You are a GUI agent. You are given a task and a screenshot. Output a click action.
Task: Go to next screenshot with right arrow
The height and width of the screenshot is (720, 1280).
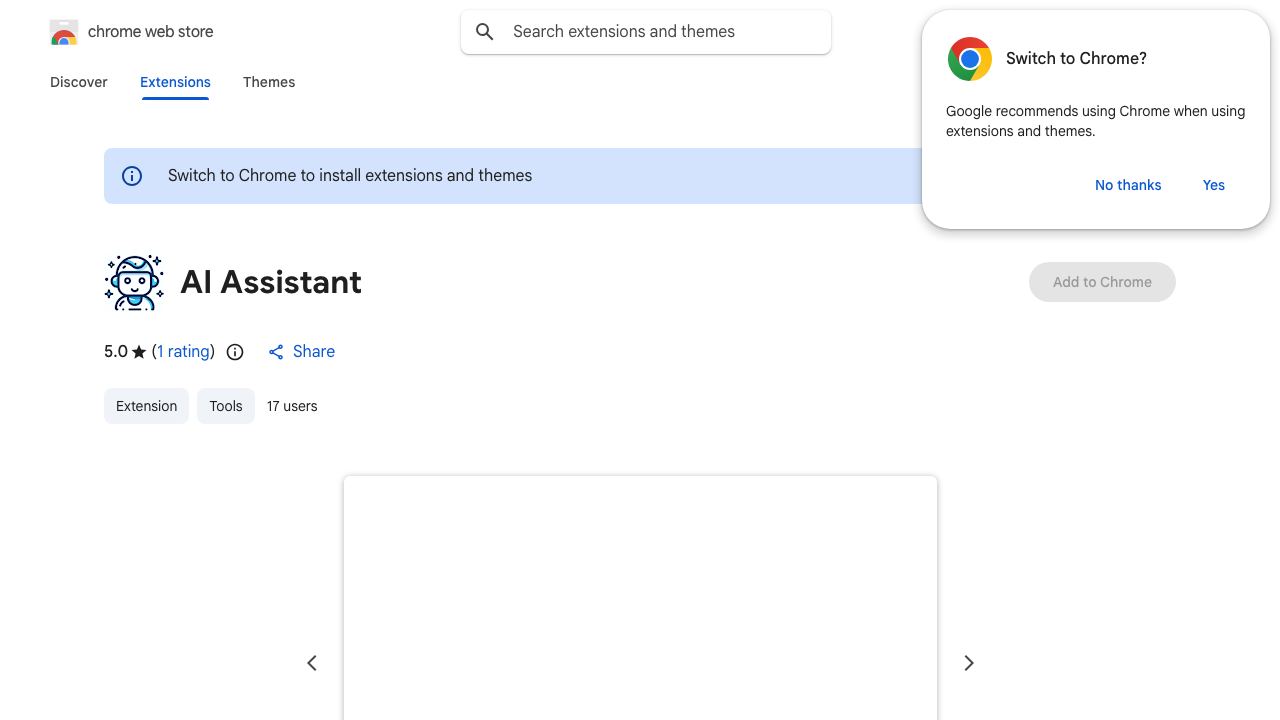[968, 663]
